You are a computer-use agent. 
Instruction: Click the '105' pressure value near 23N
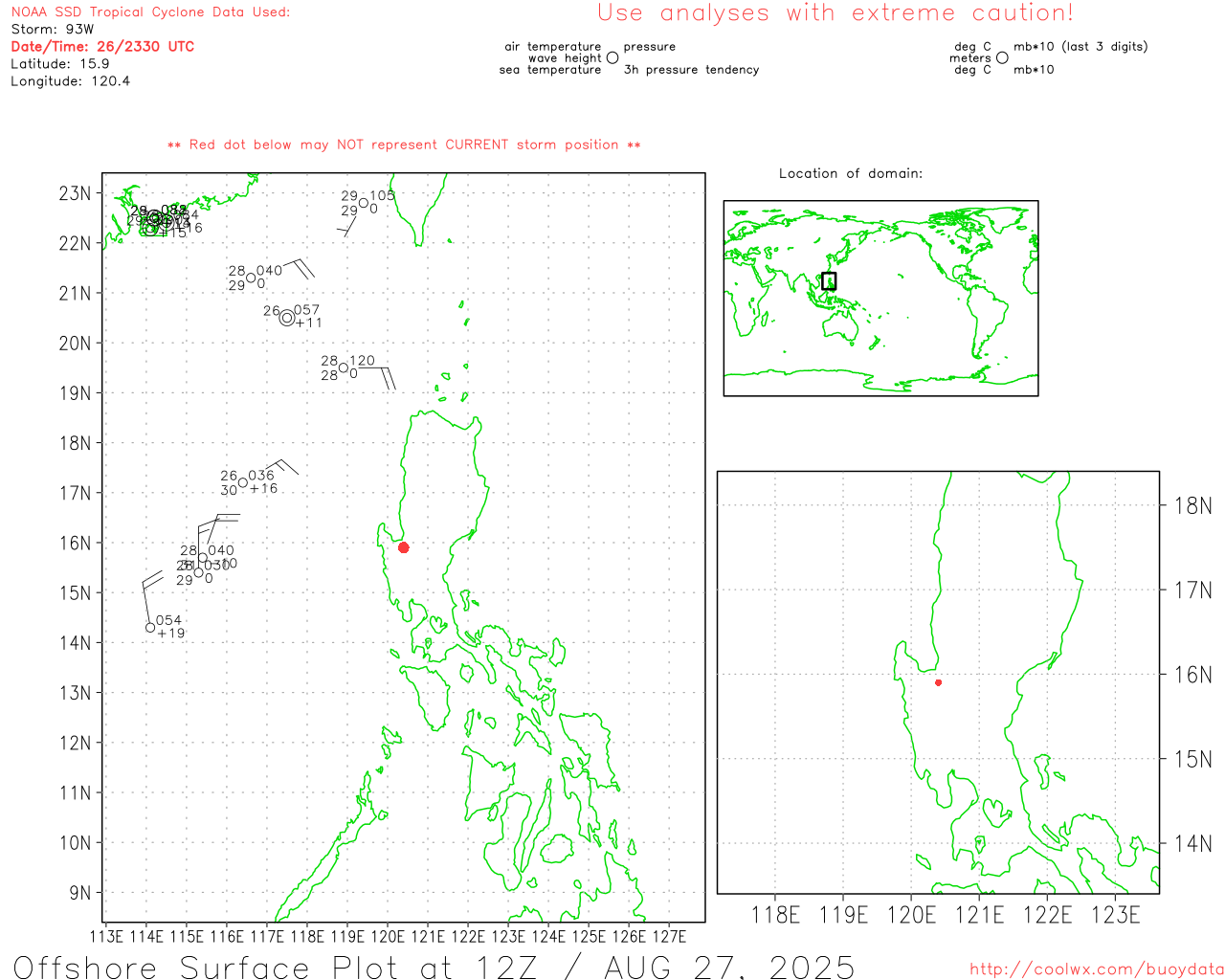coord(382,195)
